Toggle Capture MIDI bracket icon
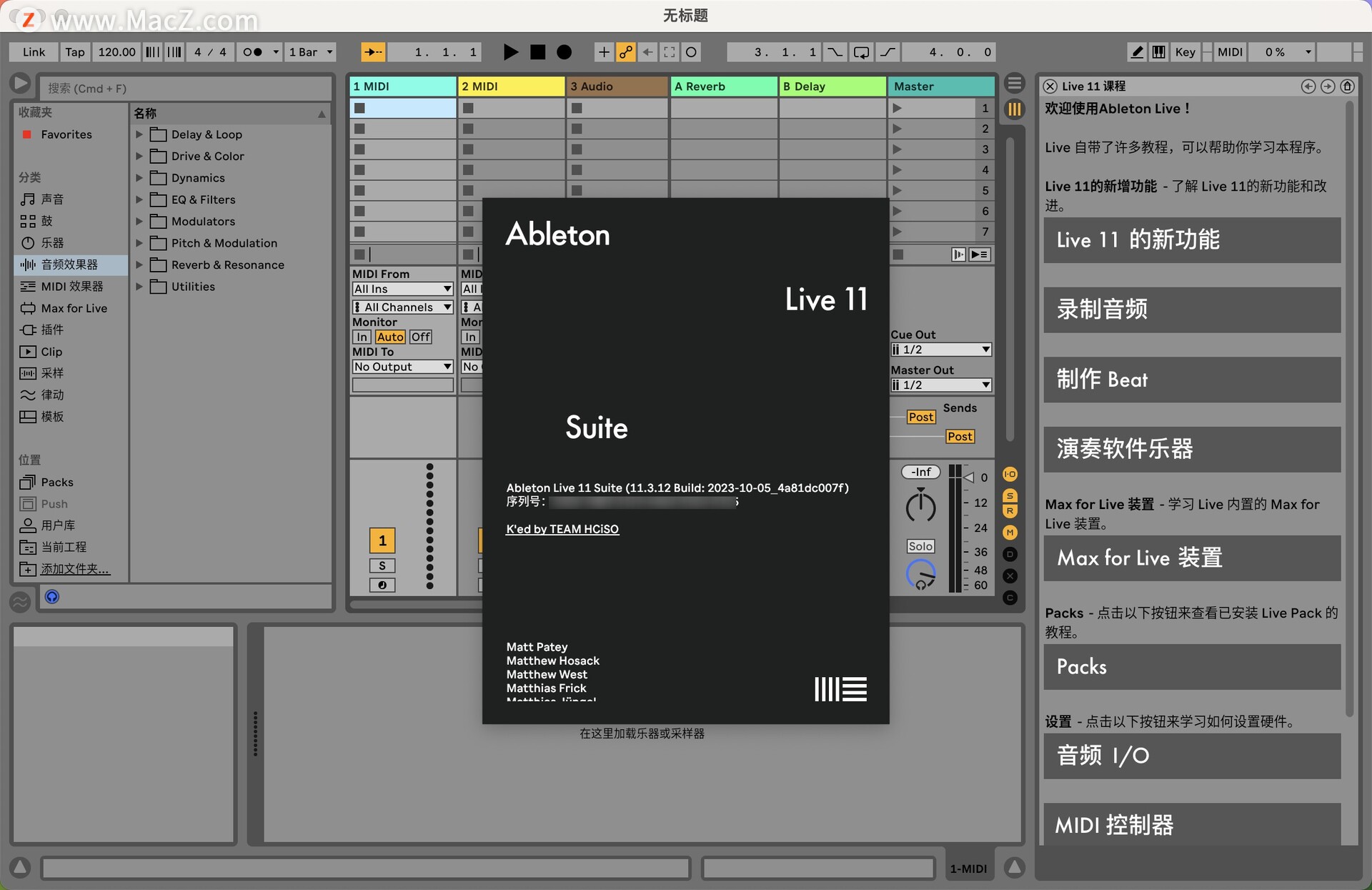Image resolution: width=1372 pixels, height=890 pixels. click(670, 52)
